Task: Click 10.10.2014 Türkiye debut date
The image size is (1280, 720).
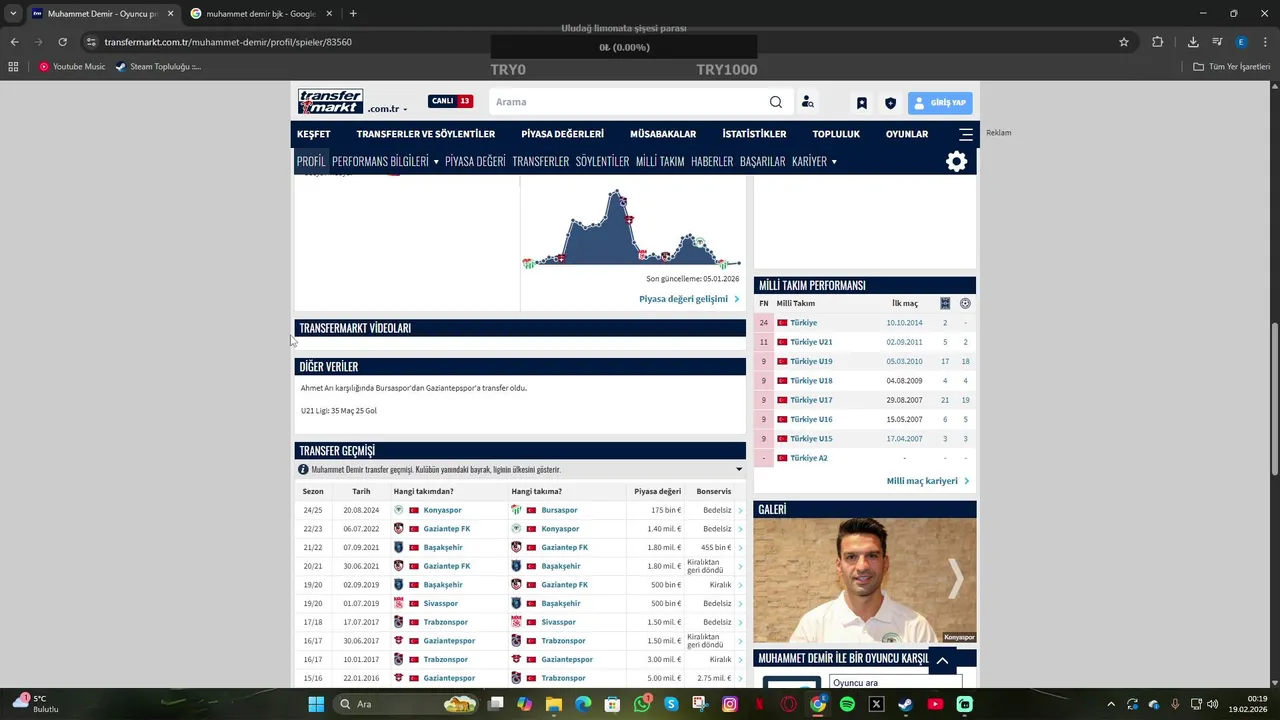Action: click(x=904, y=323)
